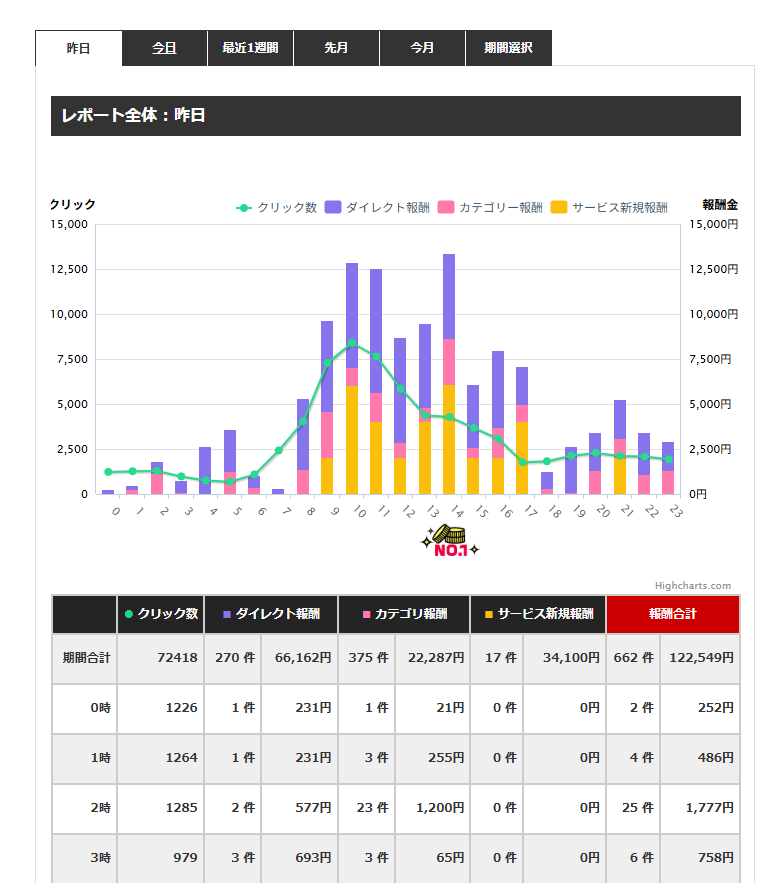Click the カテゴリ報酬 table column header
This screenshot has width=768, height=883.
(x=404, y=614)
